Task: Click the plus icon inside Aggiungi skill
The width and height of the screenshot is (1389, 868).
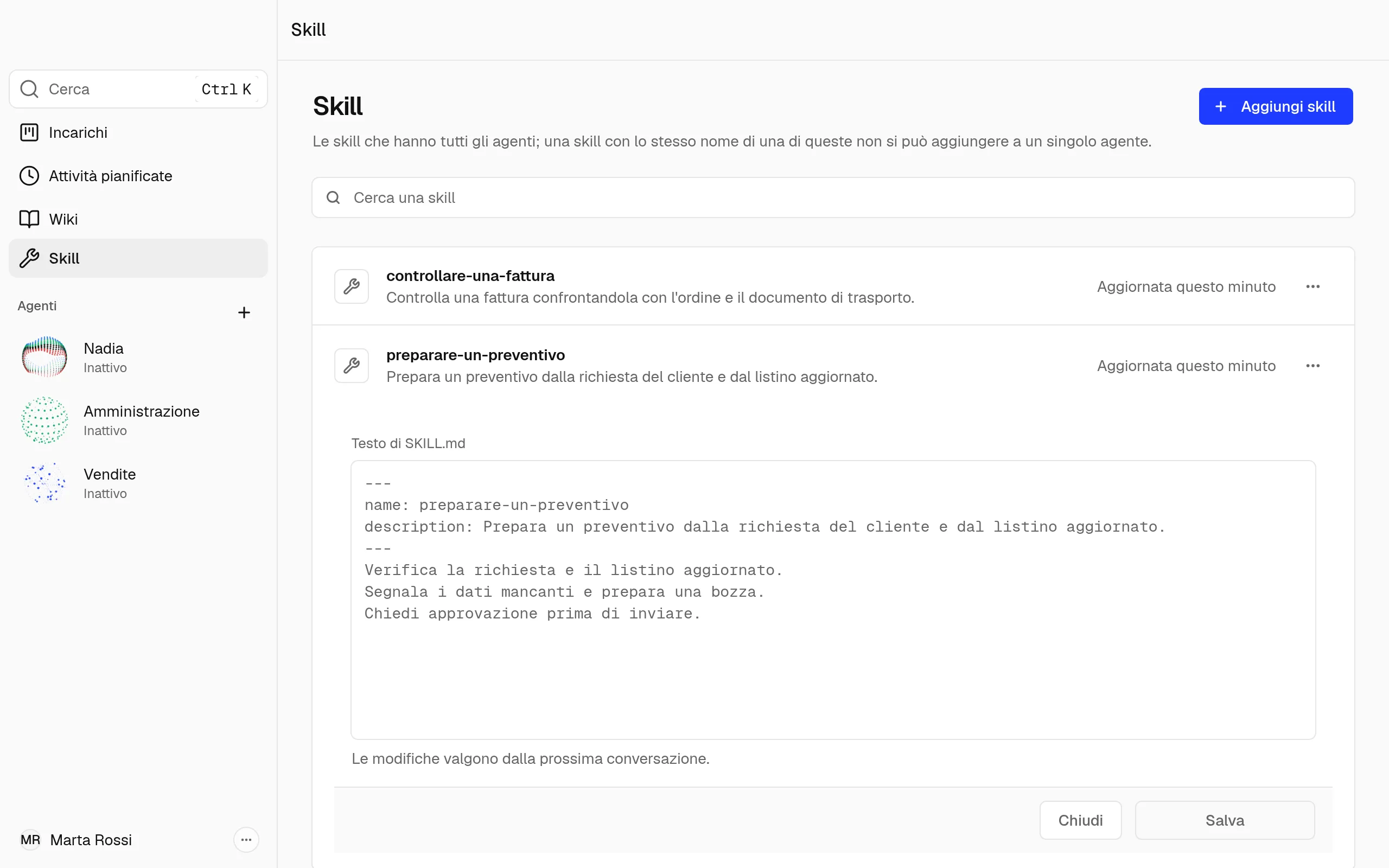Action: (x=1221, y=106)
